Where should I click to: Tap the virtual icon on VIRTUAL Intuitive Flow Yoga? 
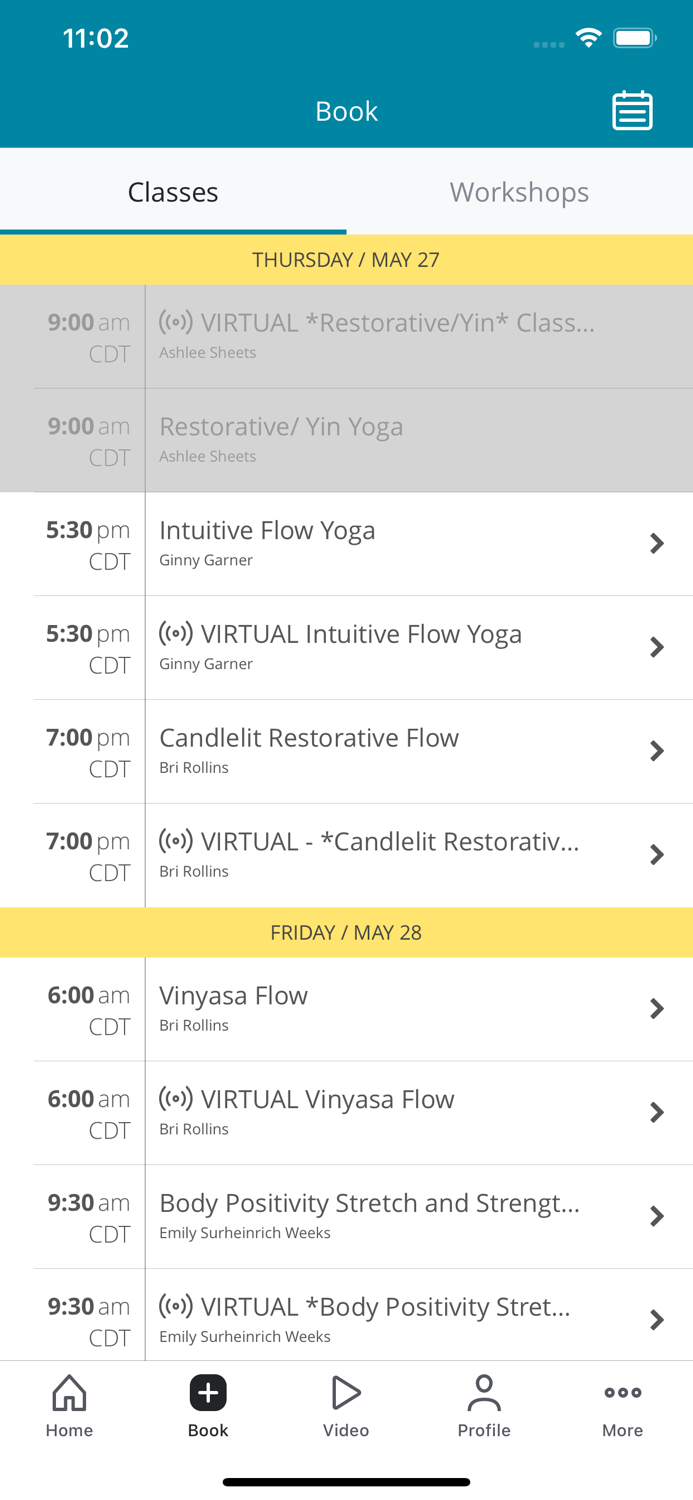(x=174, y=634)
